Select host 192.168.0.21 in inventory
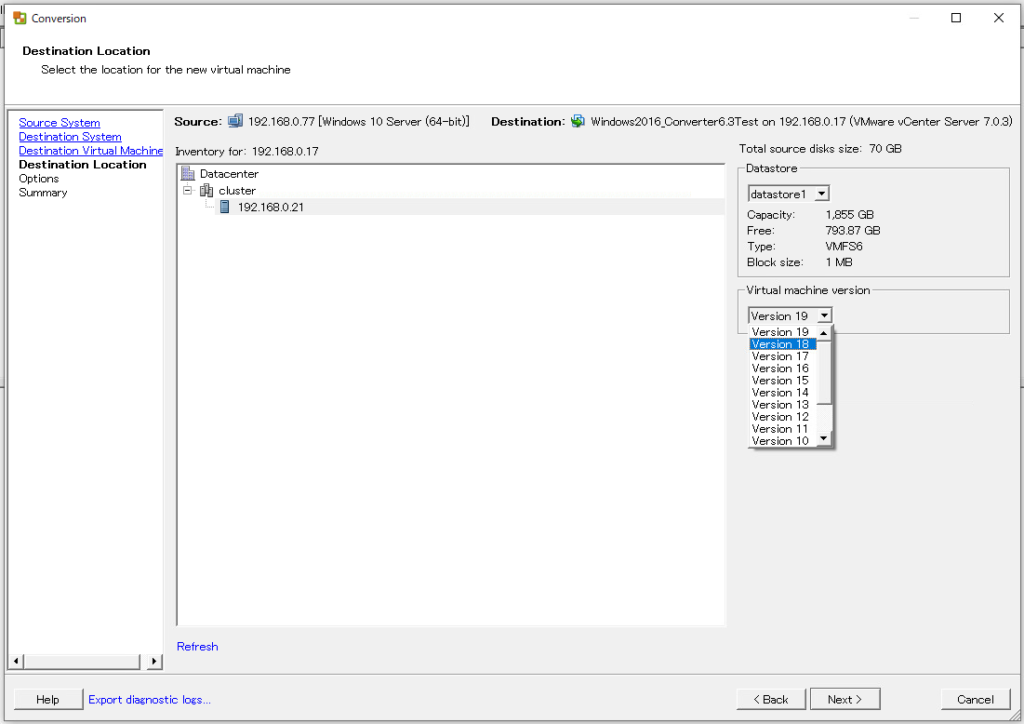1024x724 pixels. (270, 207)
